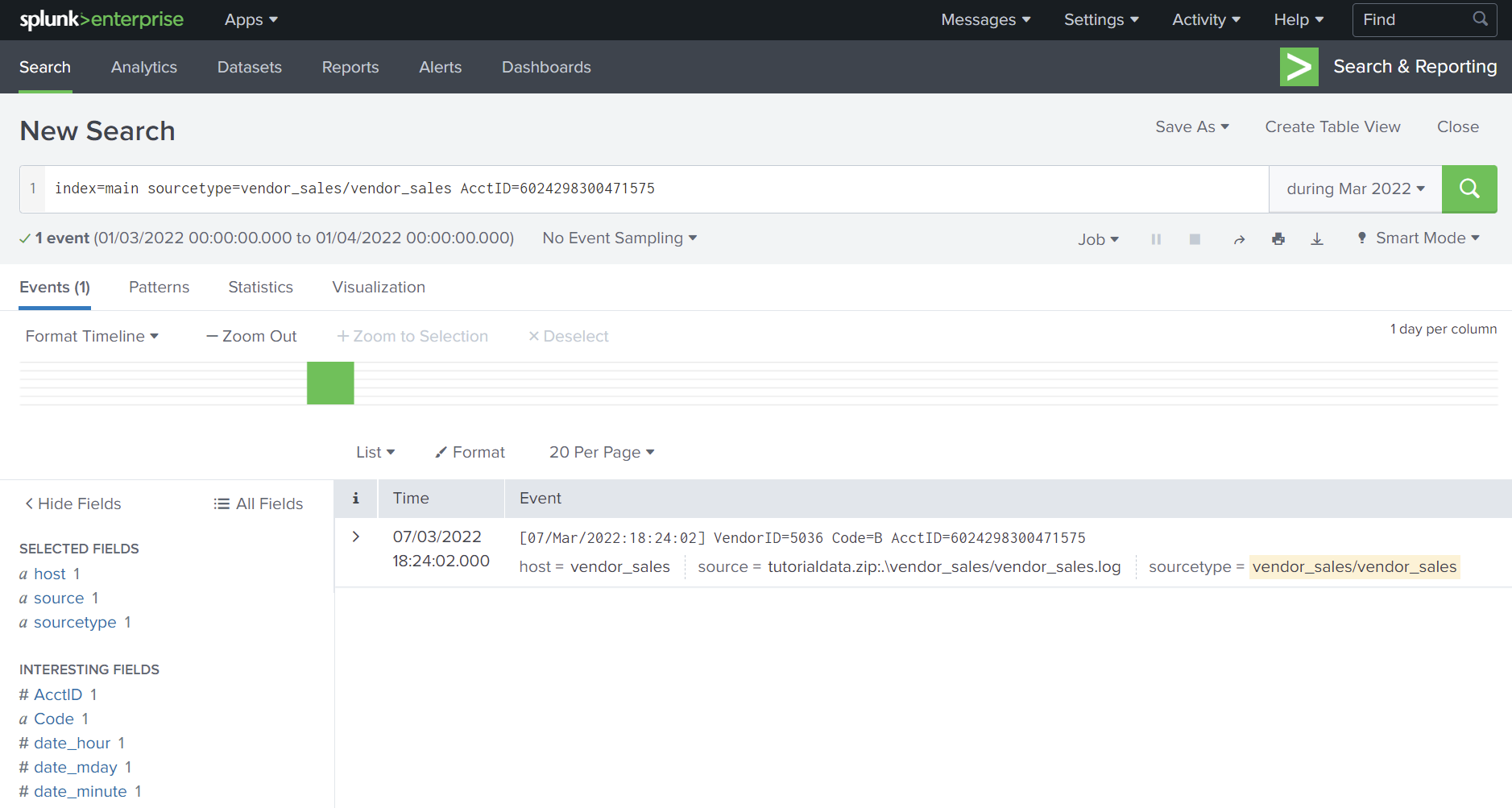Run the search with the green magnifier button
Image resolution: width=1512 pixels, height=808 pixels.
click(1469, 189)
